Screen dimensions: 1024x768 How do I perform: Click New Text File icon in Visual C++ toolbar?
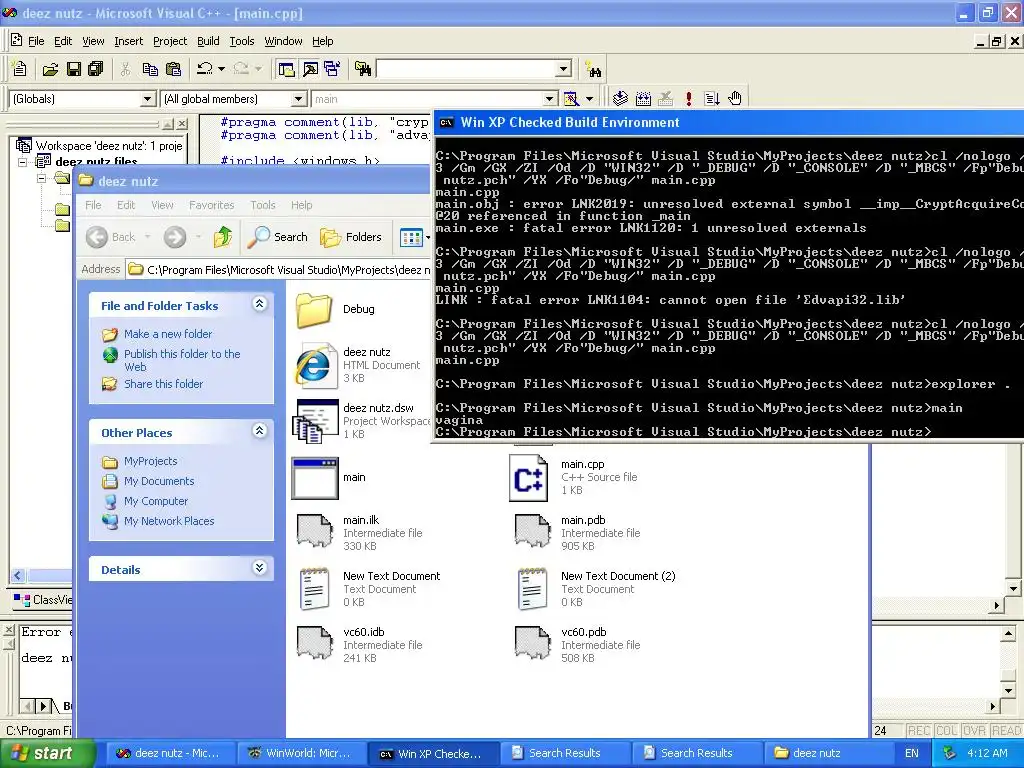20,69
